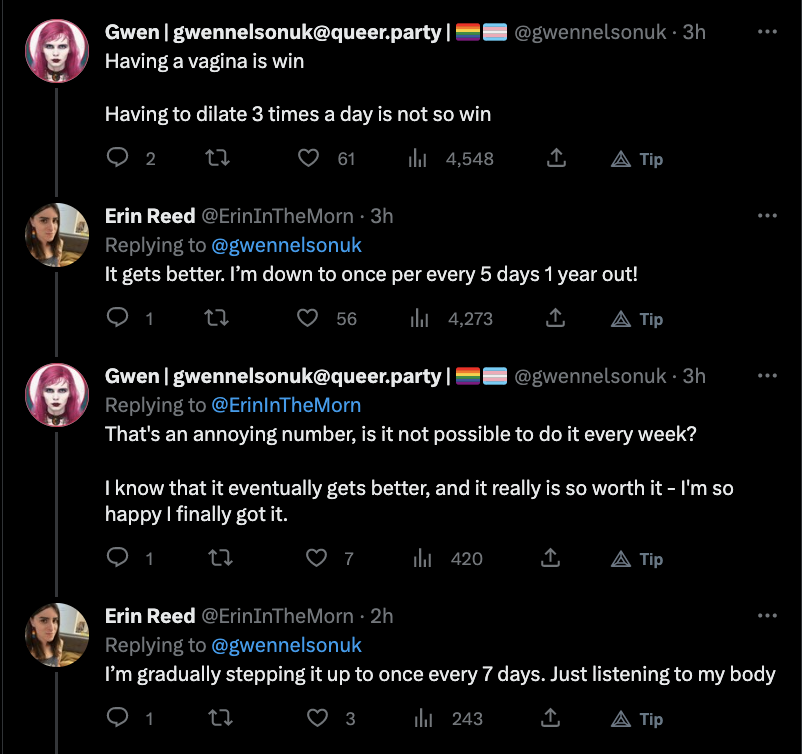Screen dimensions: 802x754
Task: Open @ErinInTheMorn mention link in Gwen's reply
Action: (286, 405)
